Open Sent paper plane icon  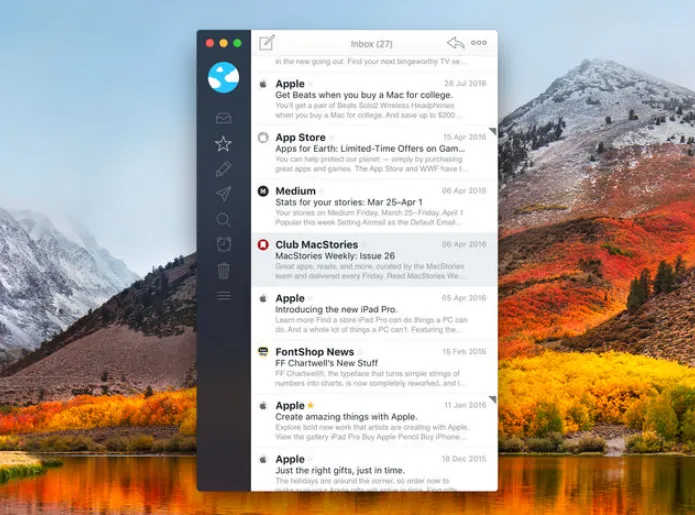tap(223, 194)
